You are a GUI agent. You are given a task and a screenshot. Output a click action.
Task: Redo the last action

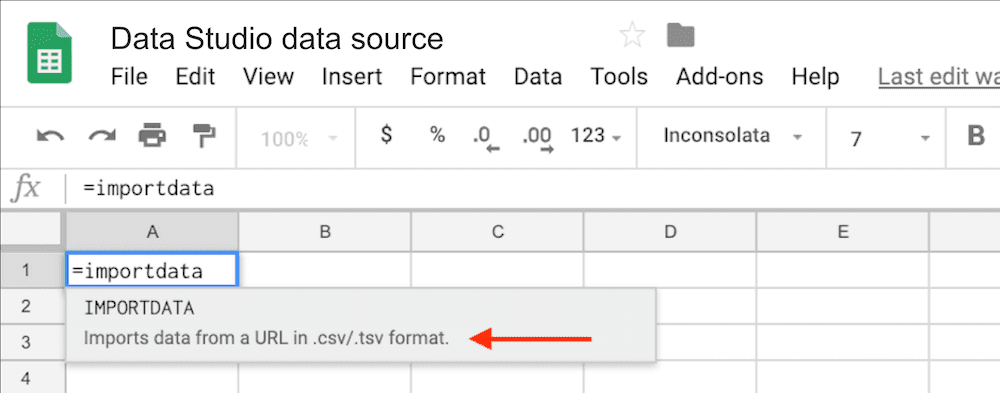tap(102, 136)
